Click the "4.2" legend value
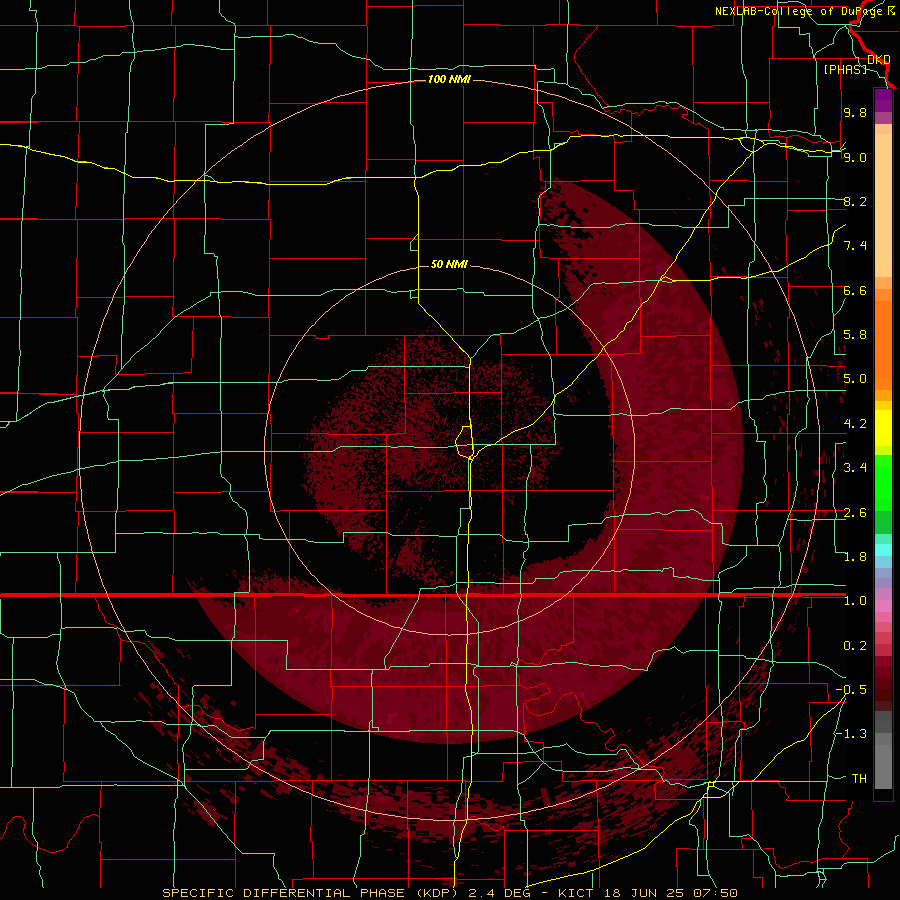Viewport: 900px width, 900px height. tap(855, 424)
